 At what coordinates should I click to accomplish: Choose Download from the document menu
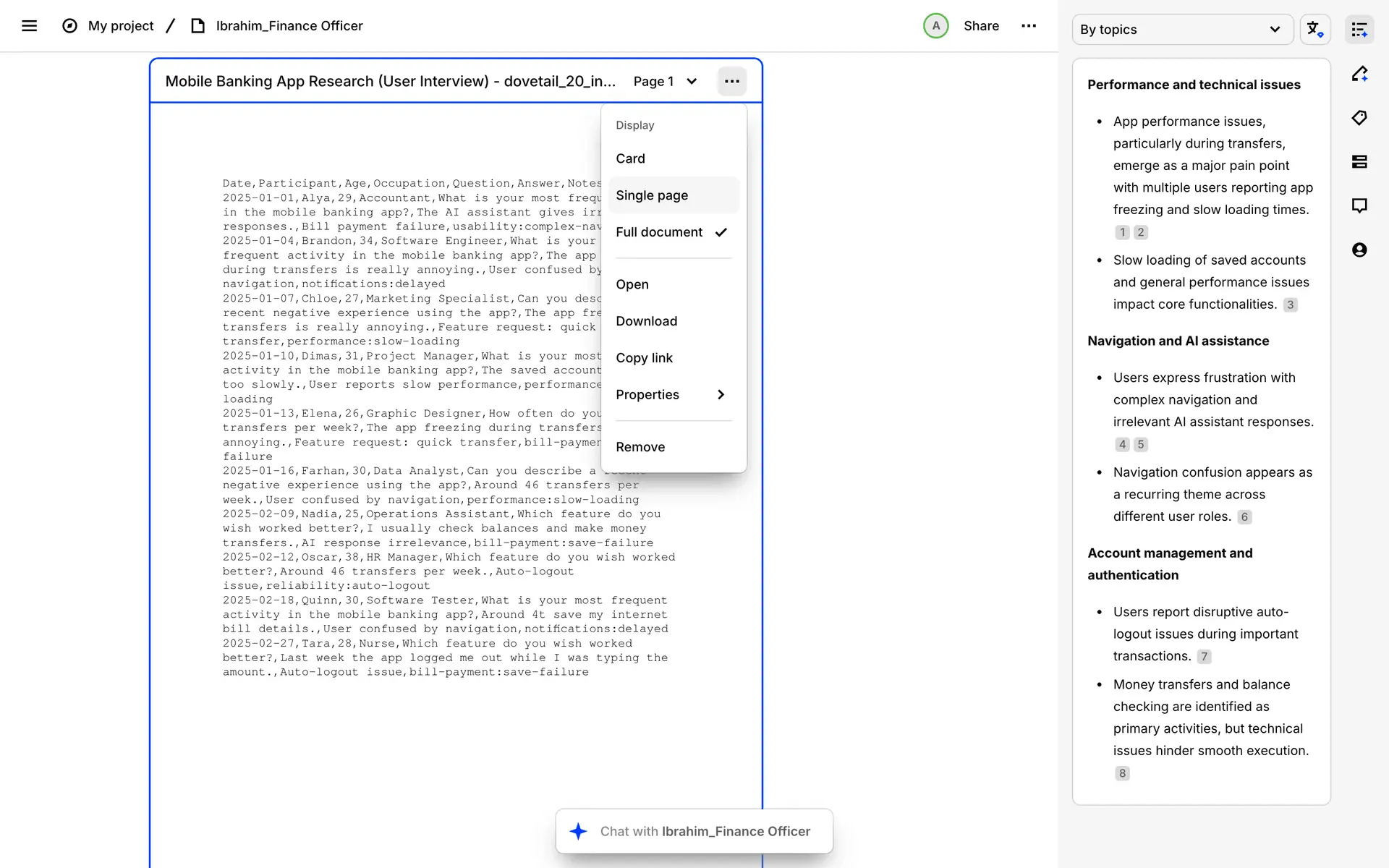point(646,321)
